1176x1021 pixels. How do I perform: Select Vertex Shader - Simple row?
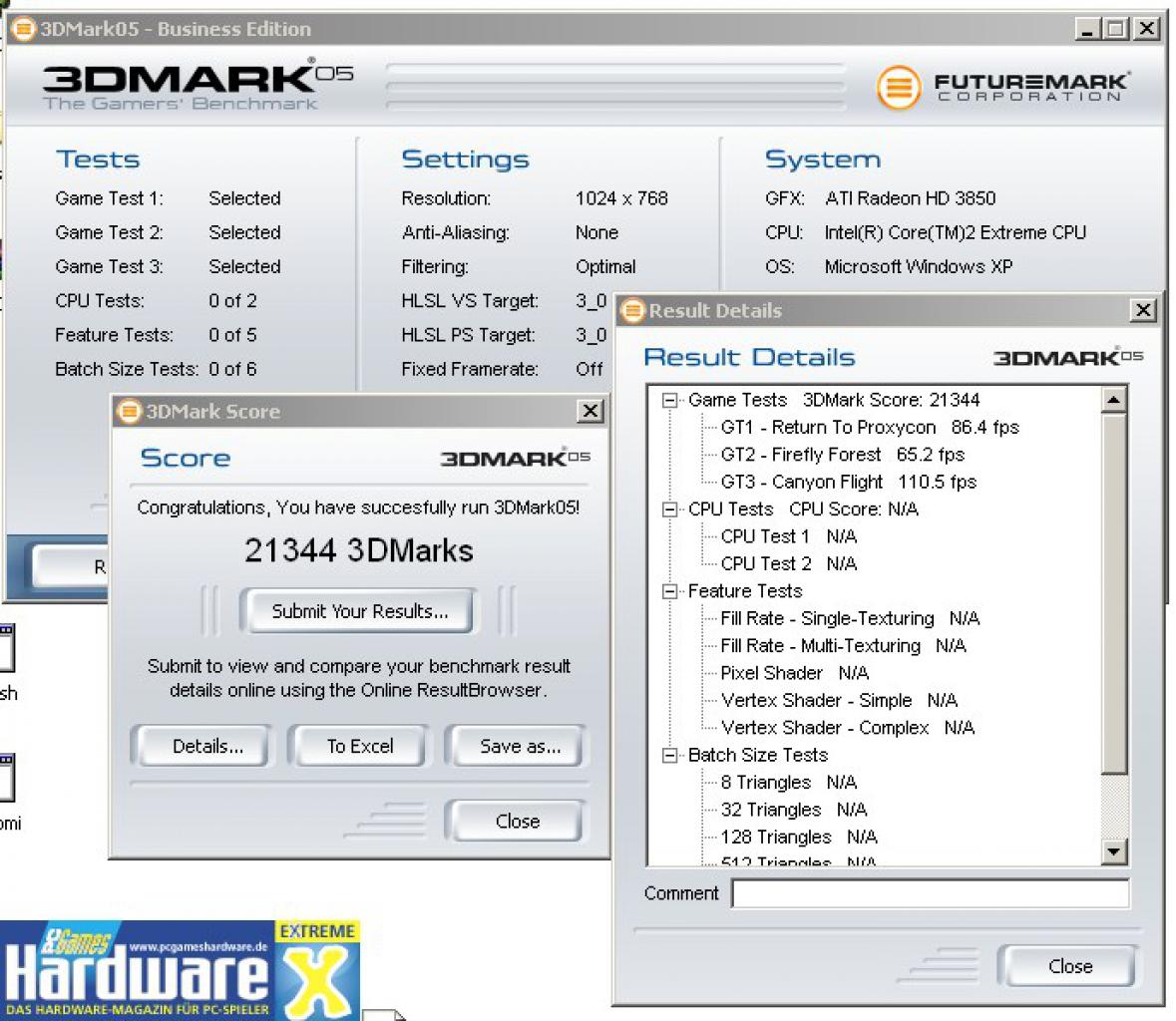[x=839, y=701]
